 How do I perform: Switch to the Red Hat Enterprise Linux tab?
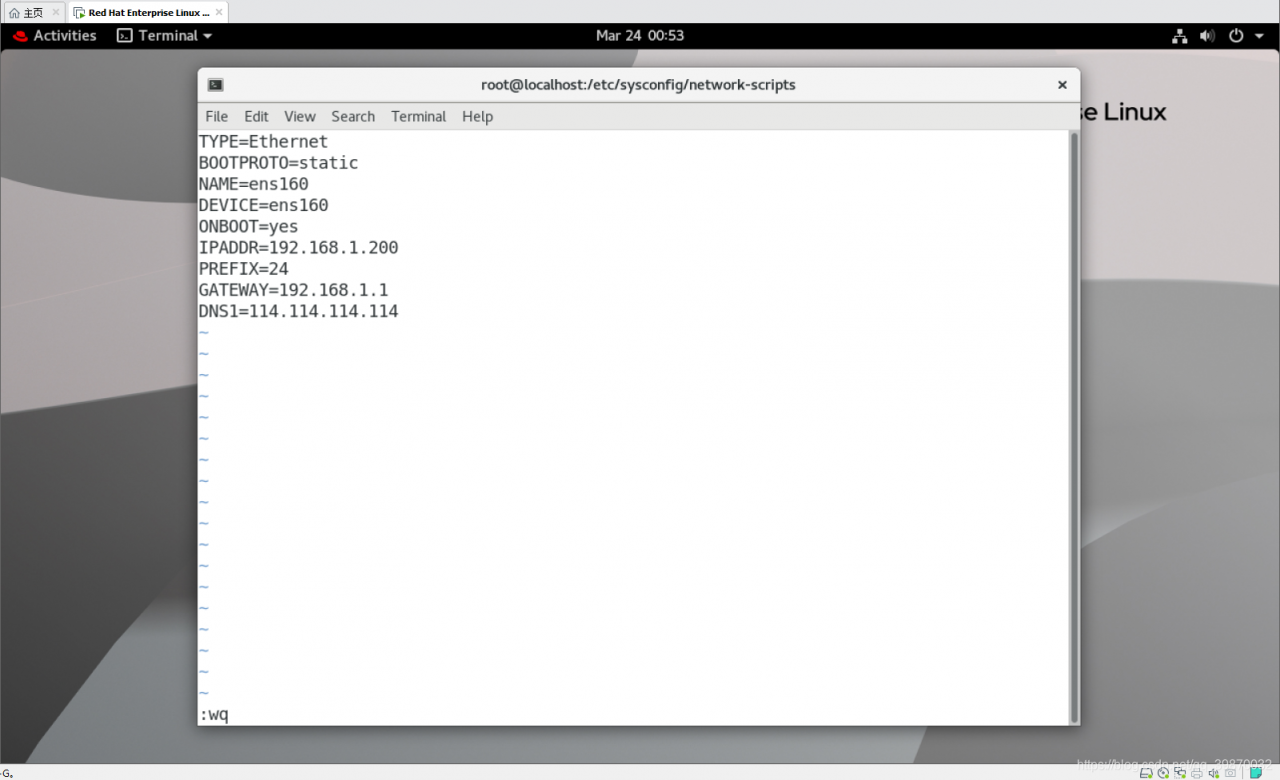148,13
